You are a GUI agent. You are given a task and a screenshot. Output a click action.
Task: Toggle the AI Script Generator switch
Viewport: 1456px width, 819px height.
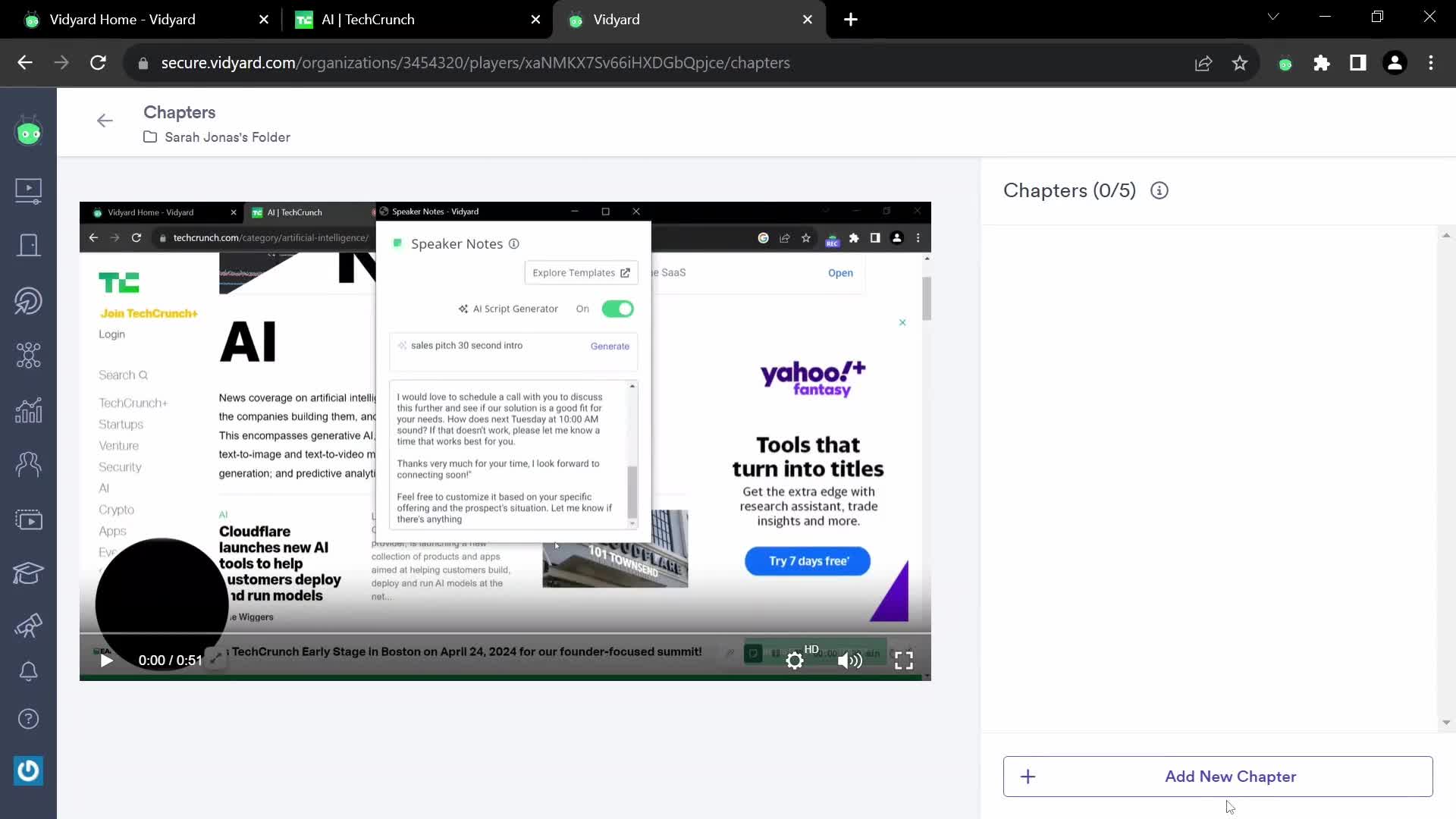point(617,308)
